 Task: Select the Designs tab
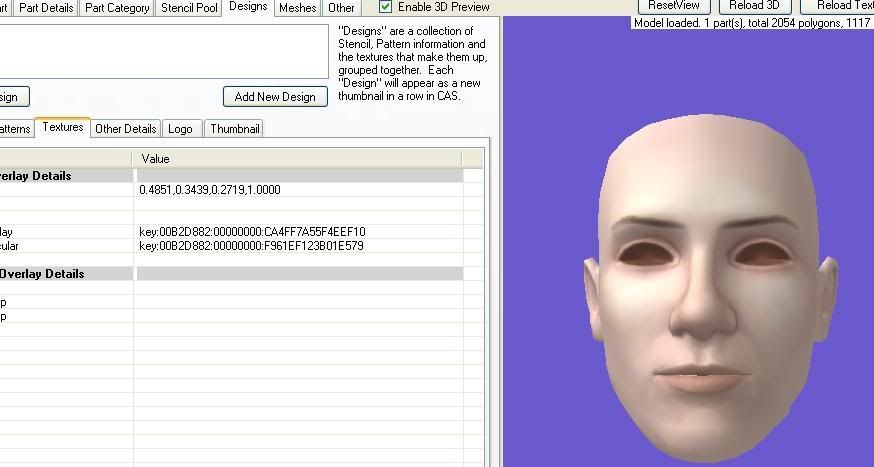click(x=248, y=7)
